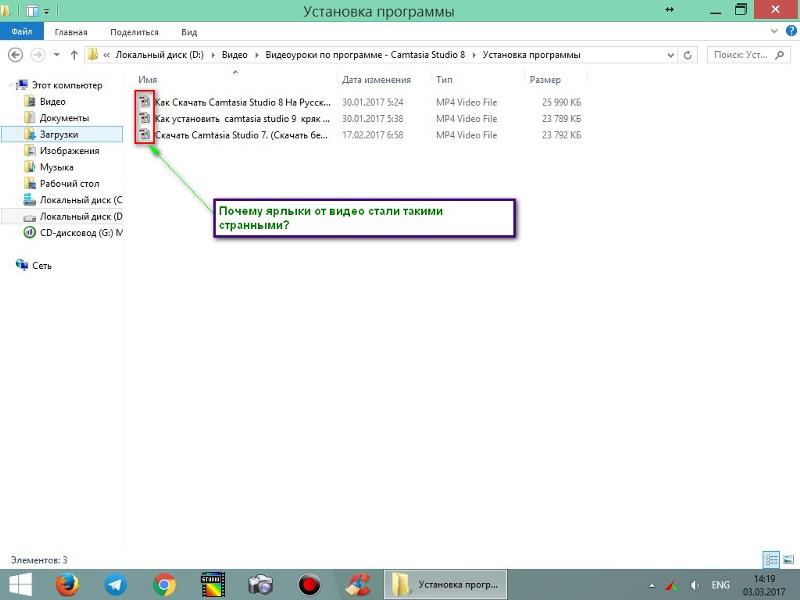Open the Файл menu tab

click(22, 32)
